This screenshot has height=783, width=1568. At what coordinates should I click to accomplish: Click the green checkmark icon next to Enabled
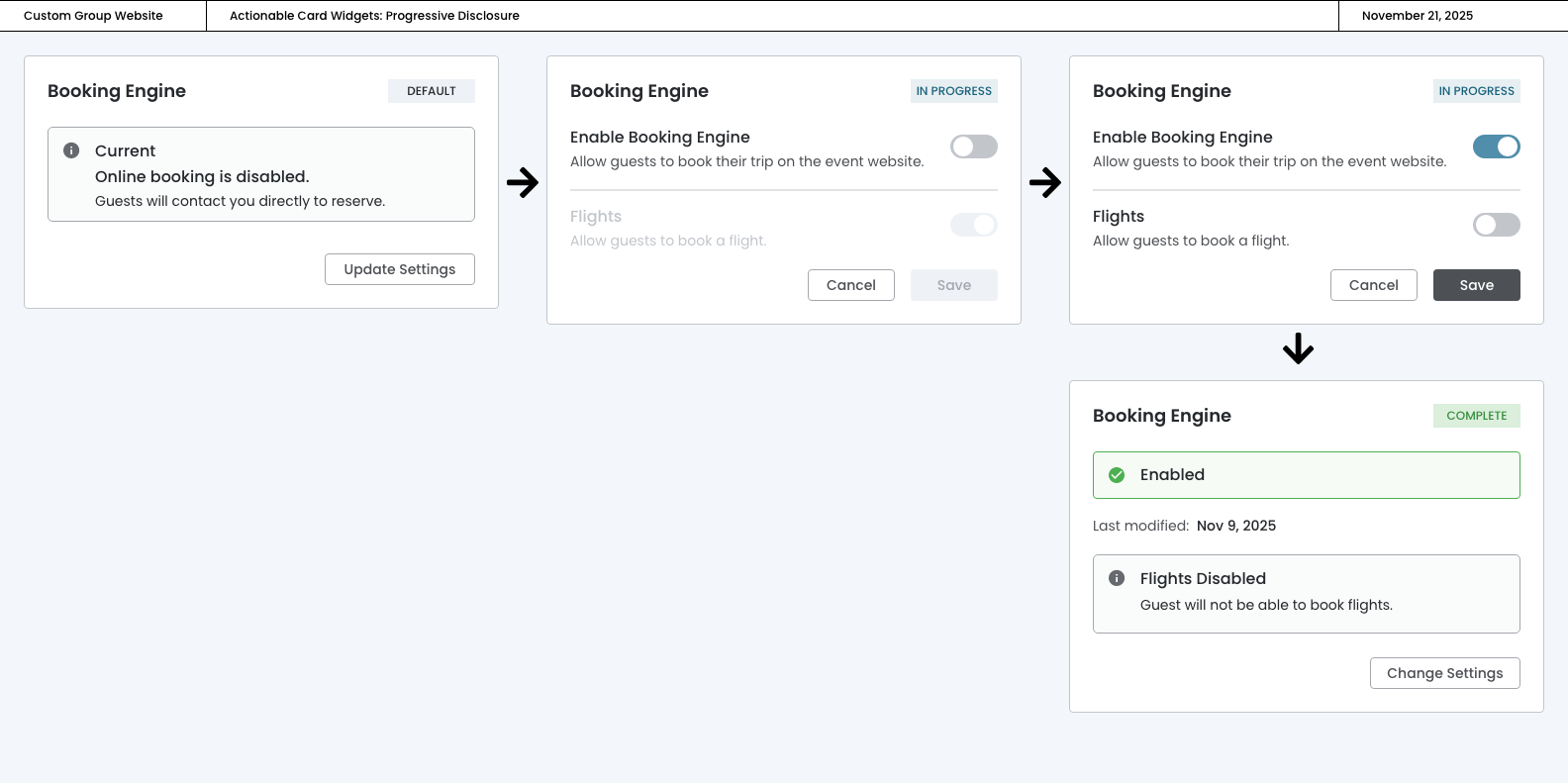(1117, 475)
